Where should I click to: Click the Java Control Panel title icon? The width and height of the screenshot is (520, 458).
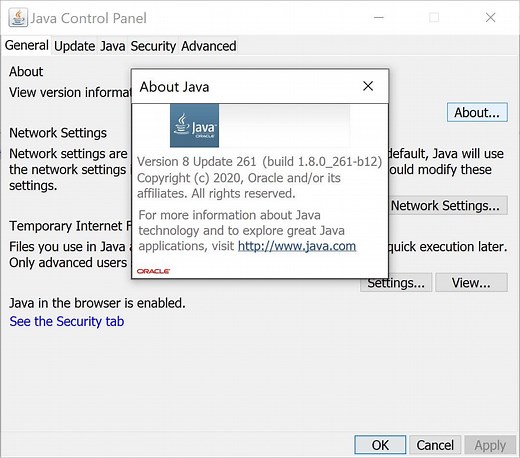18,18
